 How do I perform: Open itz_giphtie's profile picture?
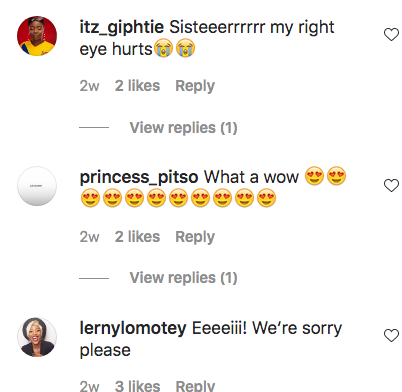click(x=37, y=36)
